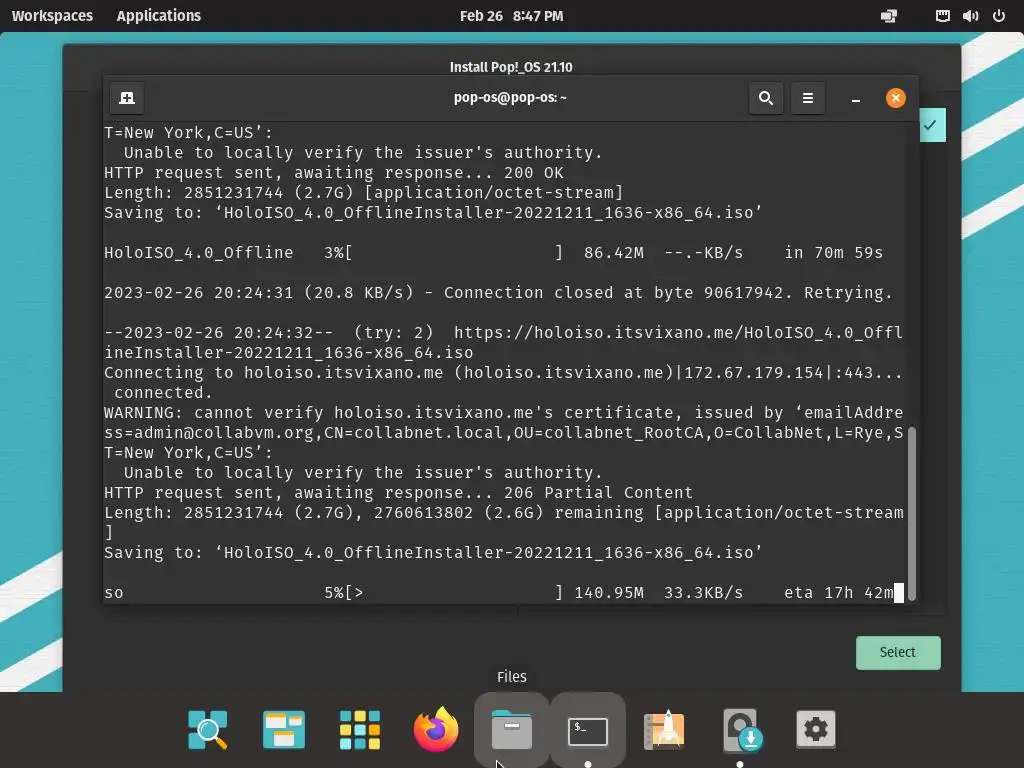Image resolution: width=1024 pixels, height=768 pixels.
Task: Launch the magnifier launcher icon in the dock
Action: (208, 729)
